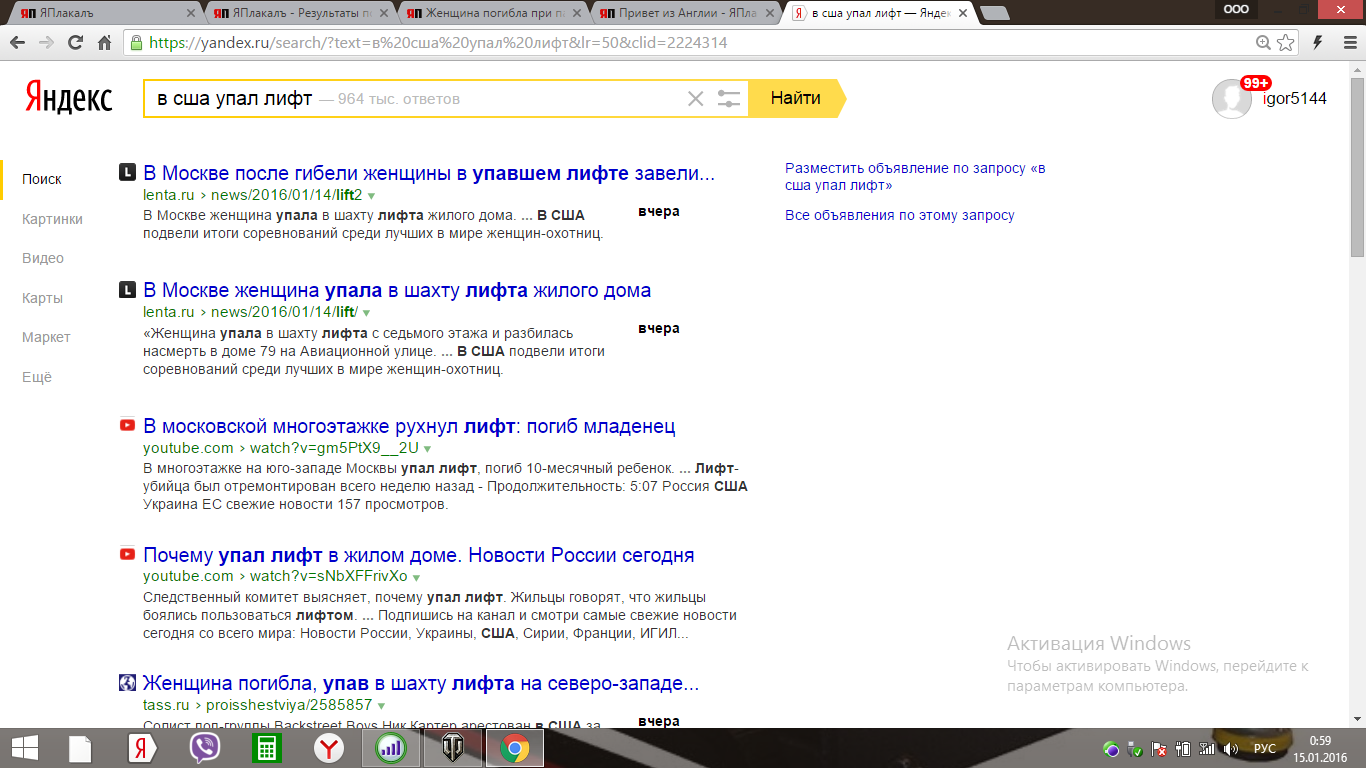1366x768 pixels.
Task: Select Карты in the left menu
Action: pyautogui.click(x=42, y=298)
